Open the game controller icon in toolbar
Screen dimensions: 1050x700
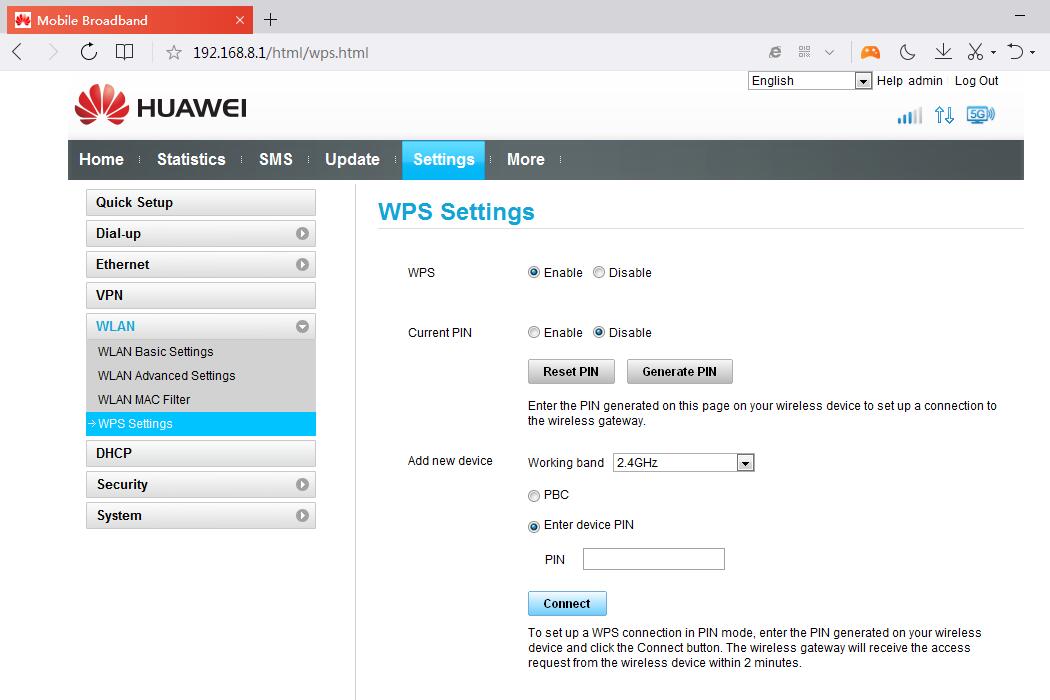pyautogui.click(x=871, y=52)
